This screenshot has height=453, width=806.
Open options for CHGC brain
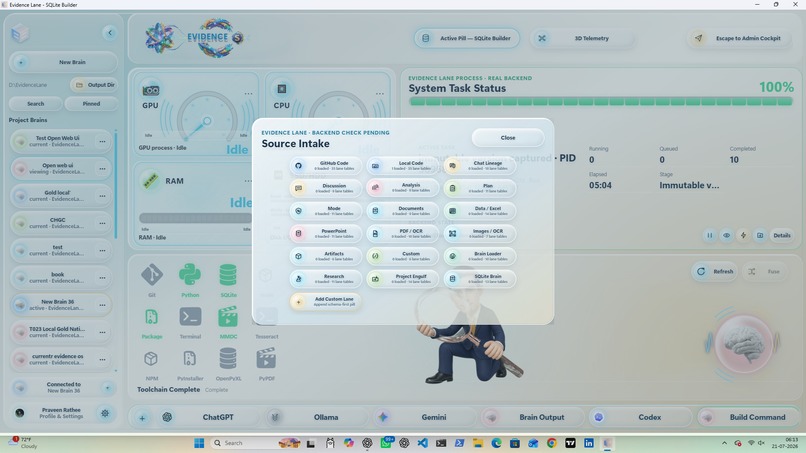[102, 223]
